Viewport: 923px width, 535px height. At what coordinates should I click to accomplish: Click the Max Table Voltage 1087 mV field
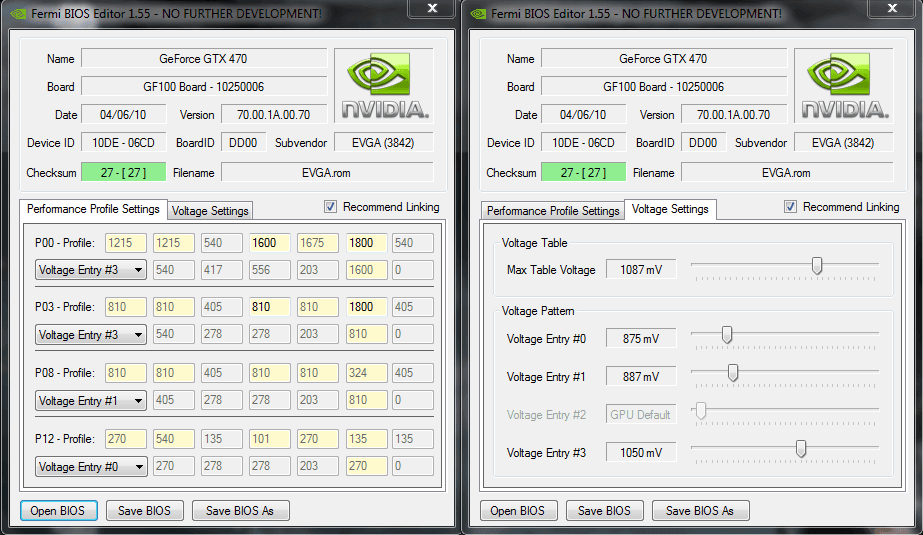coord(641,270)
